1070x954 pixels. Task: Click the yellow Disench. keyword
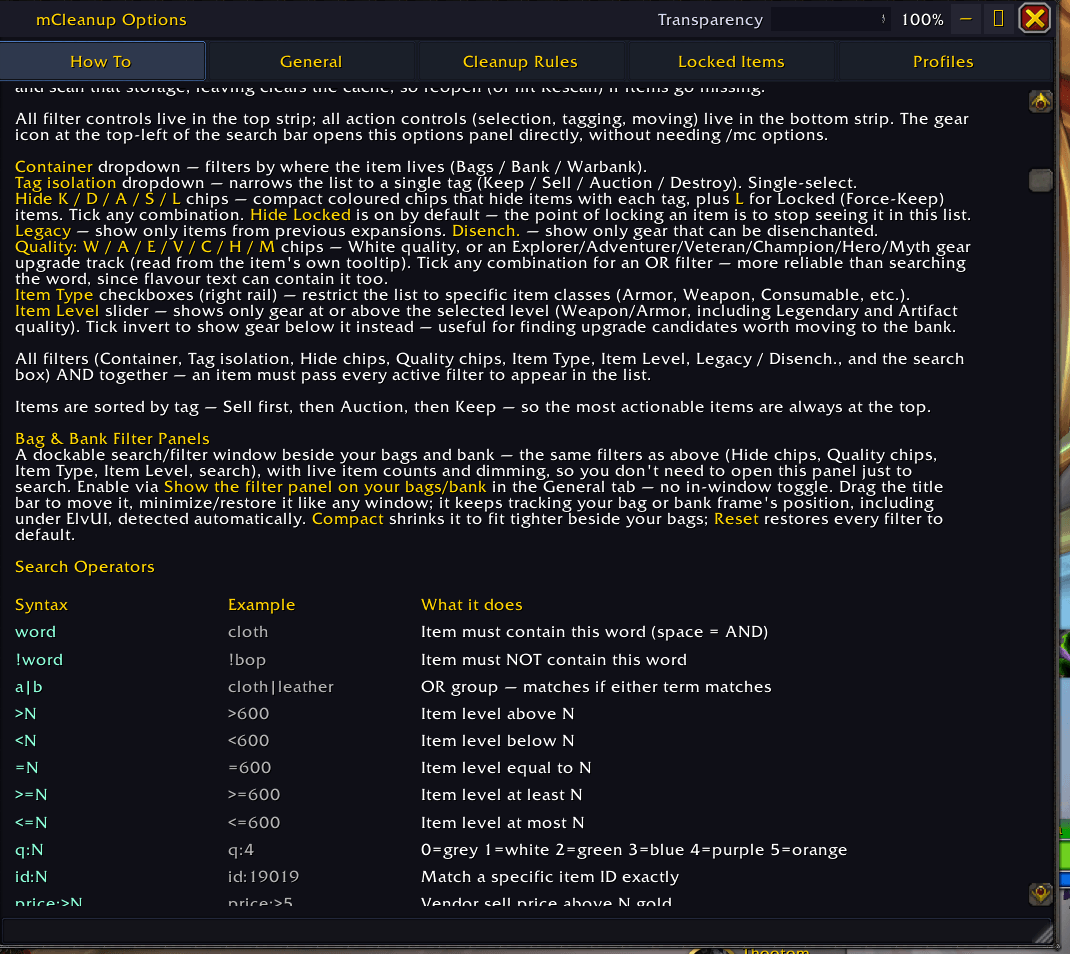pos(485,231)
